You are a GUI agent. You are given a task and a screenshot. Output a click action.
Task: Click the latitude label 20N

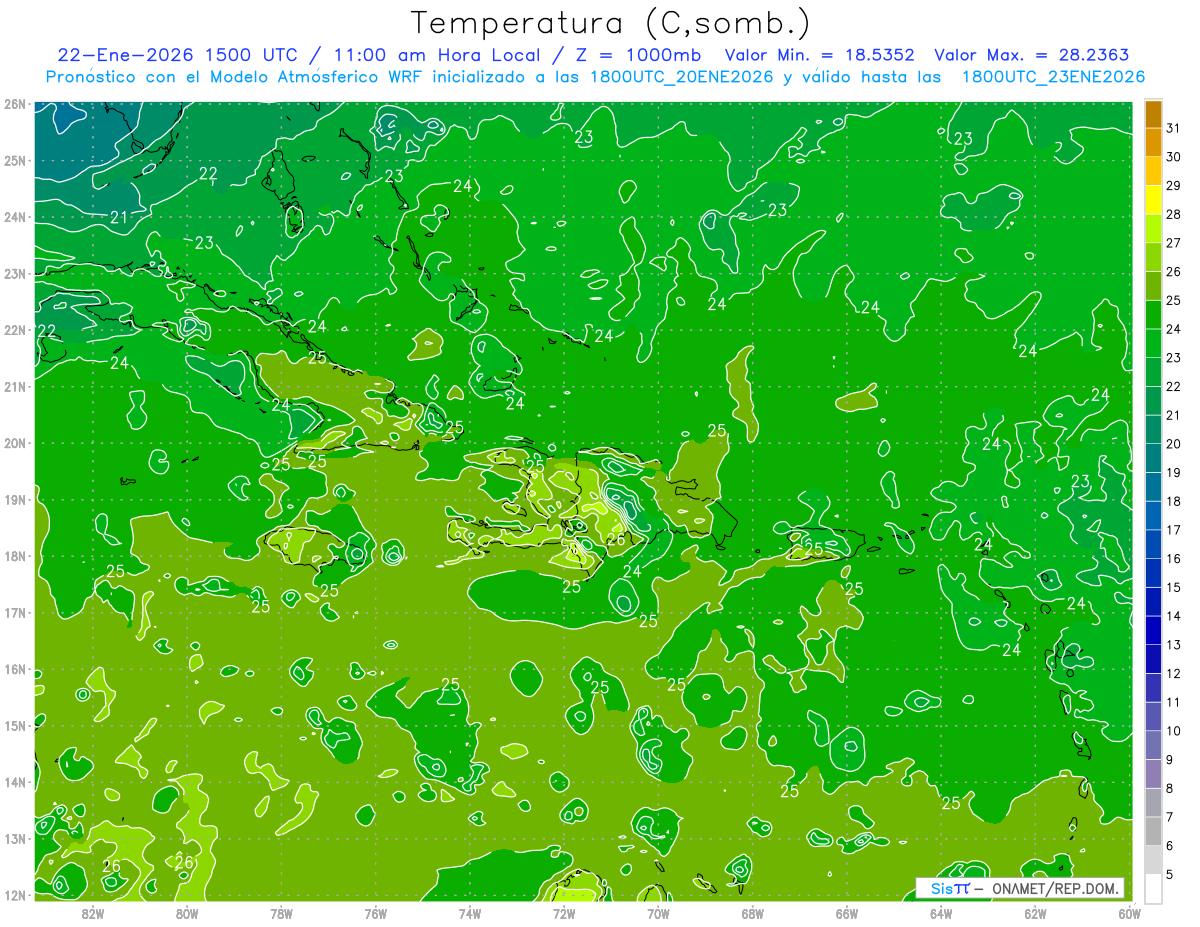click(15, 443)
